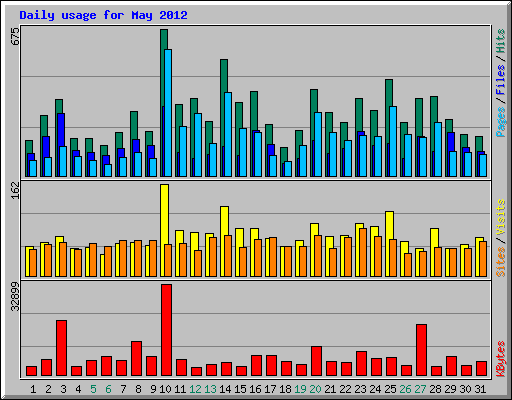Click day label 29 on the x-axis
This screenshot has width=512, height=400.
pos(450,389)
